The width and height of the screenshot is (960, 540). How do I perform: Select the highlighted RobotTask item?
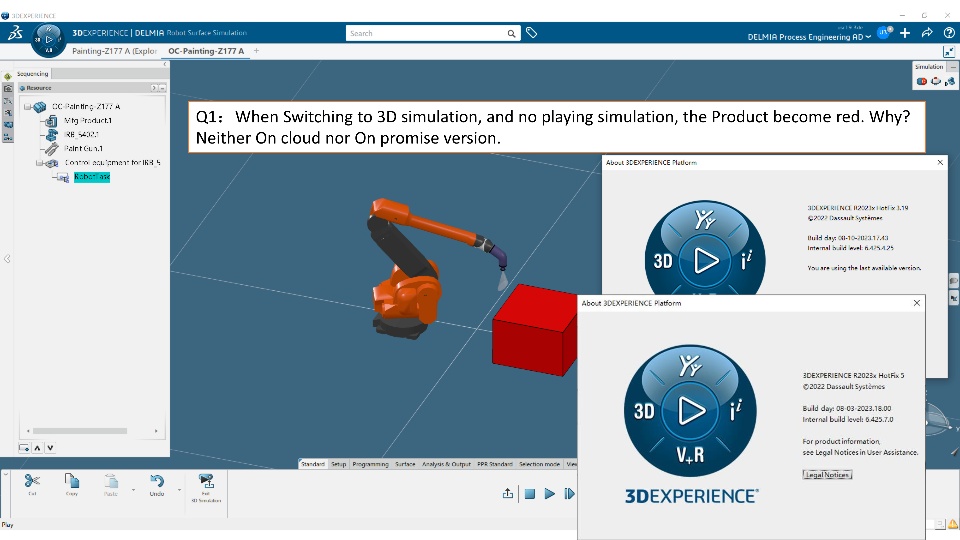(x=92, y=176)
